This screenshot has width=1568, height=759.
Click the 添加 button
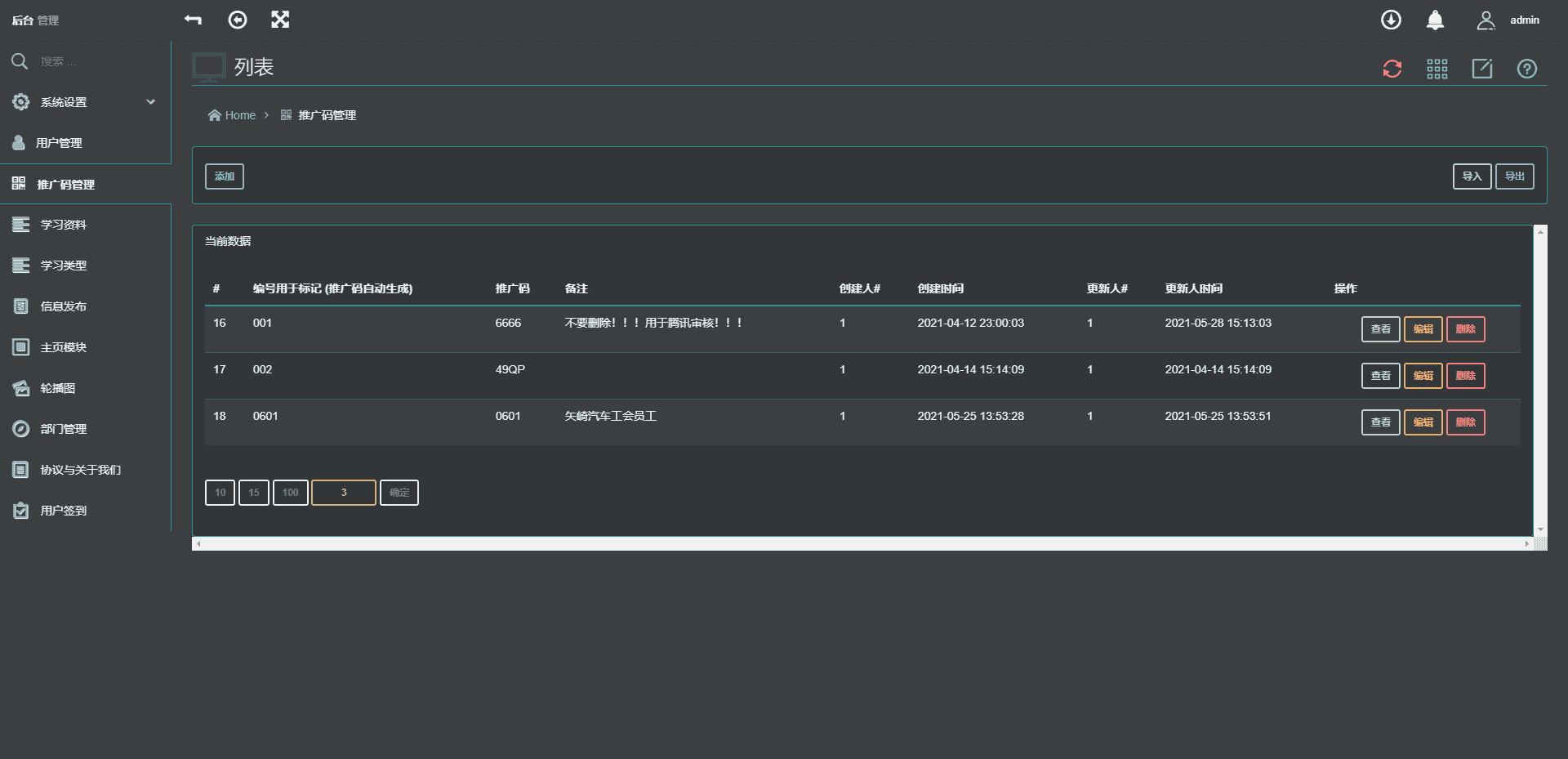tap(225, 176)
